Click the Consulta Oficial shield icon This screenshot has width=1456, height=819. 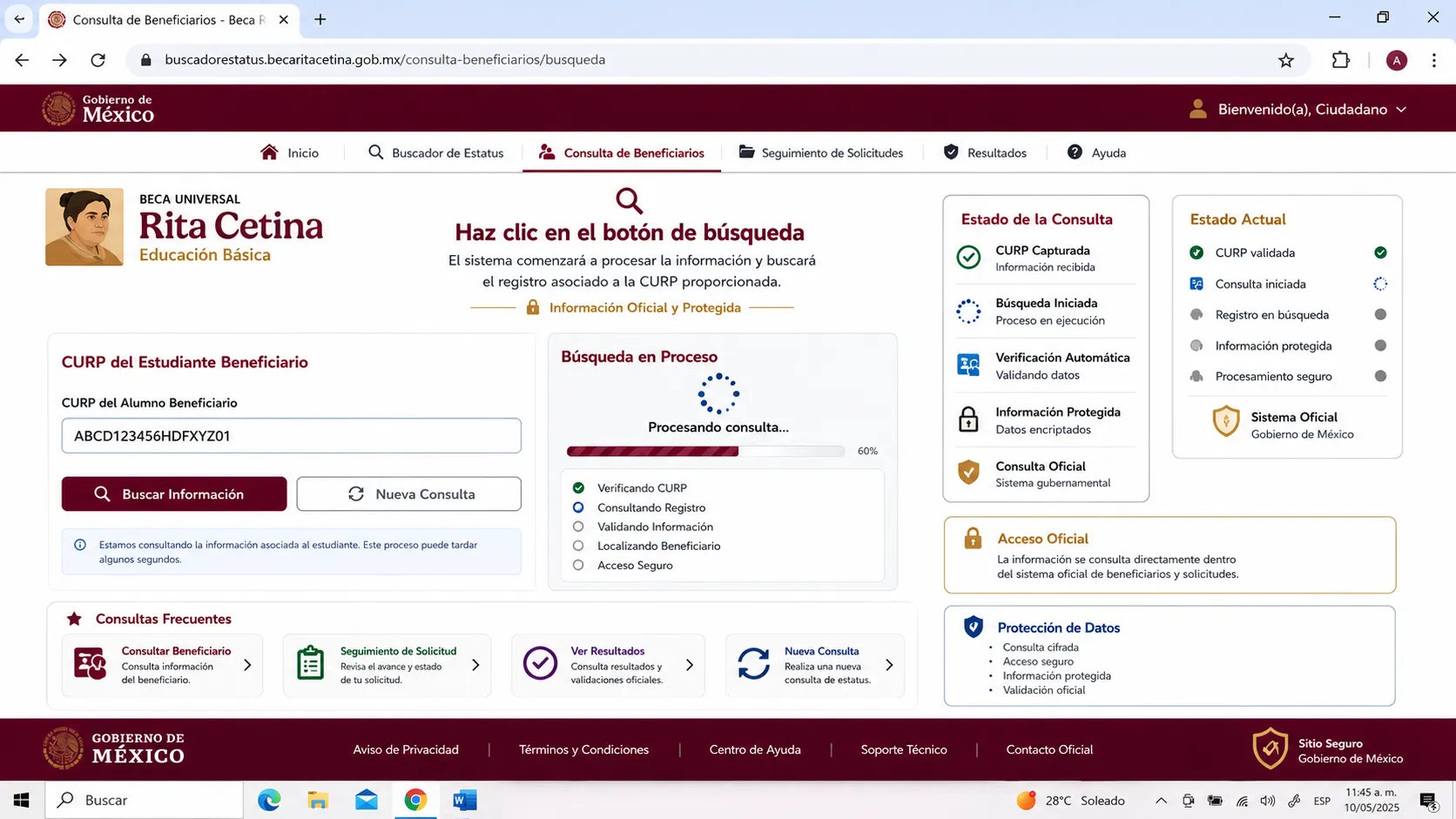coord(968,473)
